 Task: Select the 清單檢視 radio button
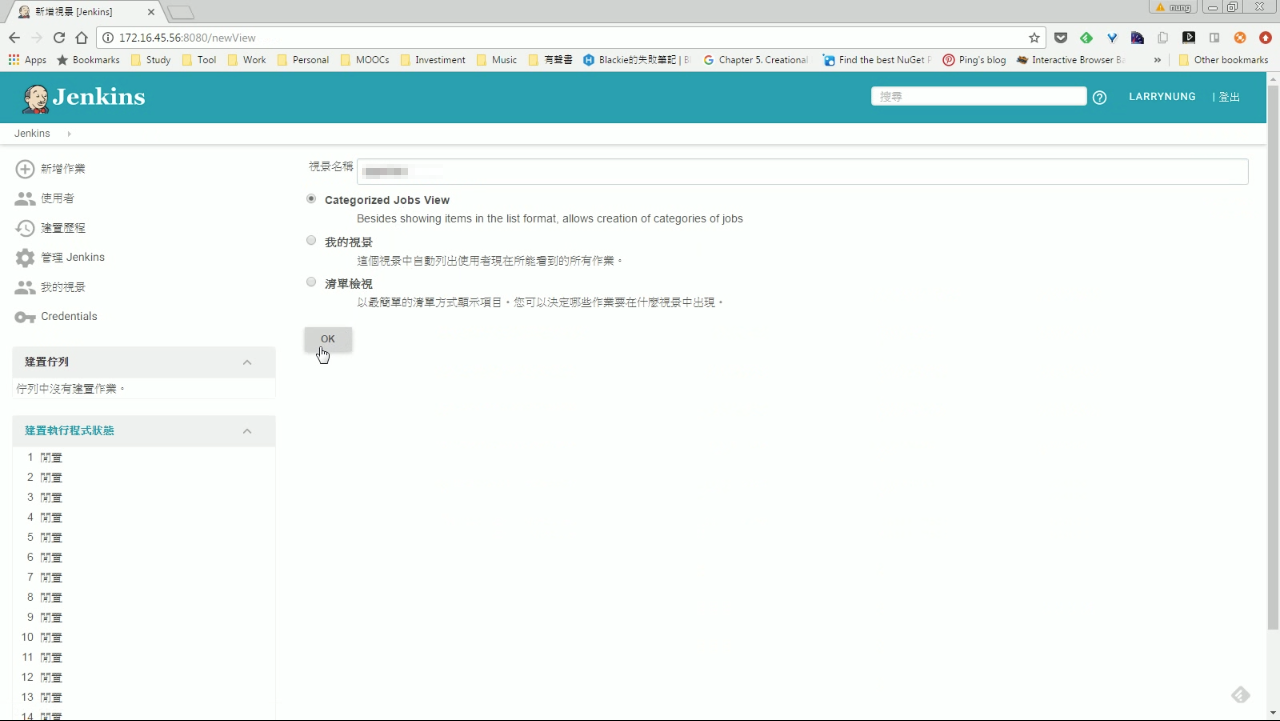pyautogui.click(x=311, y=283)
